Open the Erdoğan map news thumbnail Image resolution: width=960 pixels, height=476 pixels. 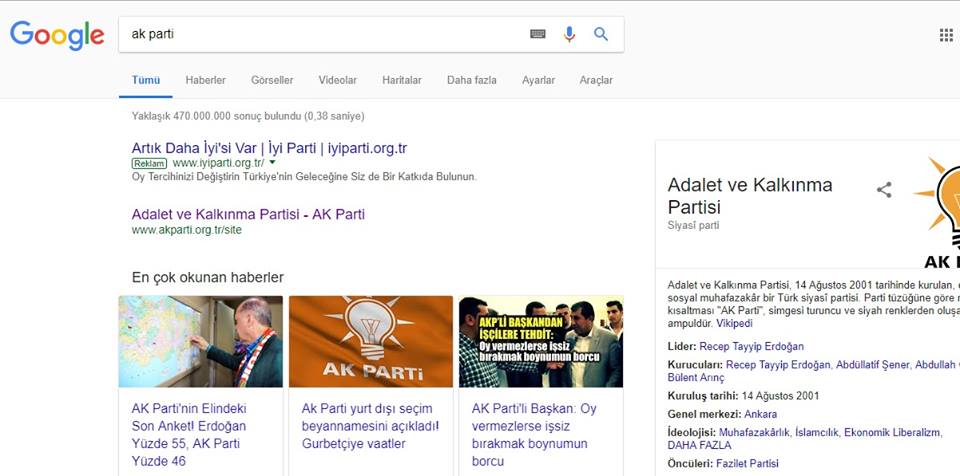[x=200, y=342]
